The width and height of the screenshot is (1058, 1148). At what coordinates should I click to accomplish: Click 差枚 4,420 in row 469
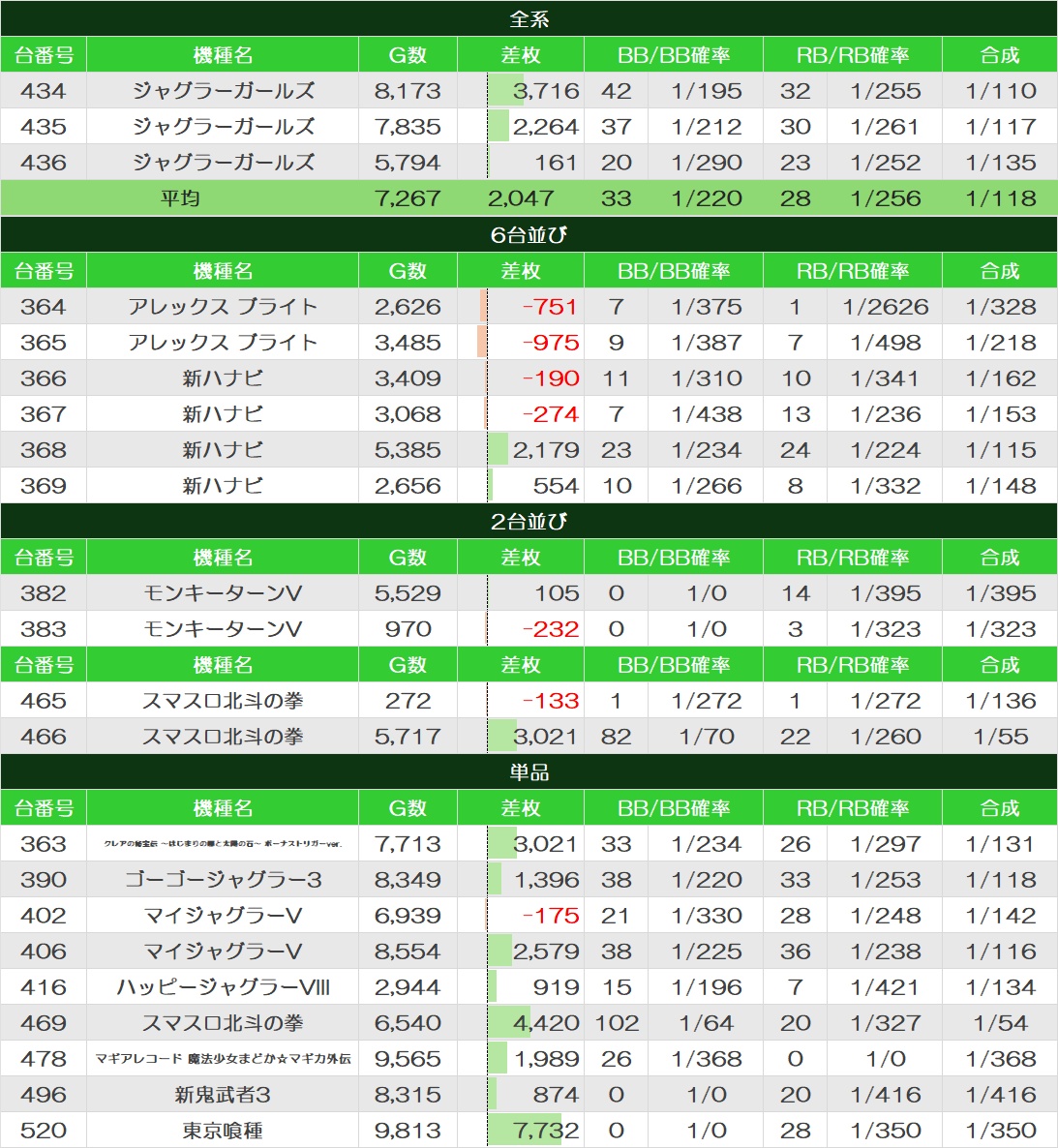(x=546, y=1023)
